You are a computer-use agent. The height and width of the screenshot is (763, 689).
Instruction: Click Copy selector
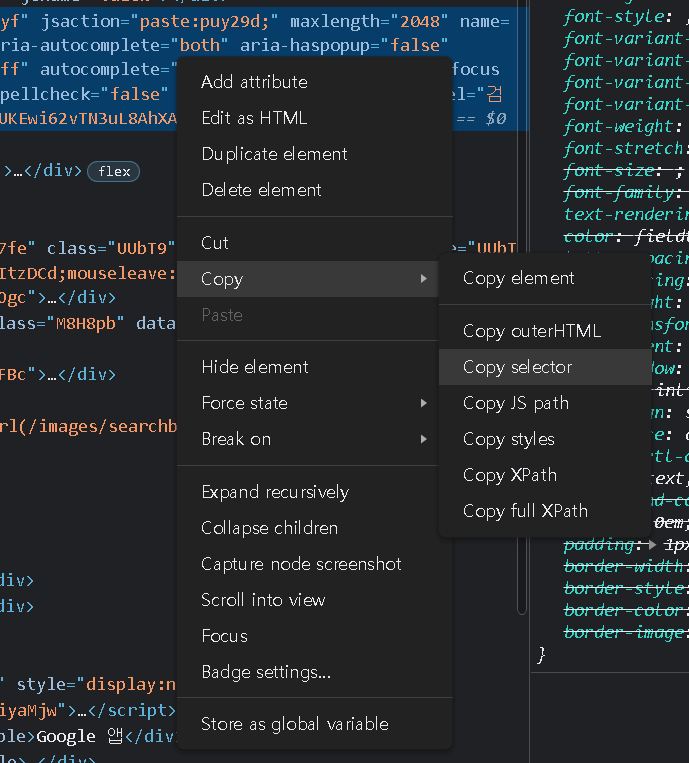click(x=545, y=367)
